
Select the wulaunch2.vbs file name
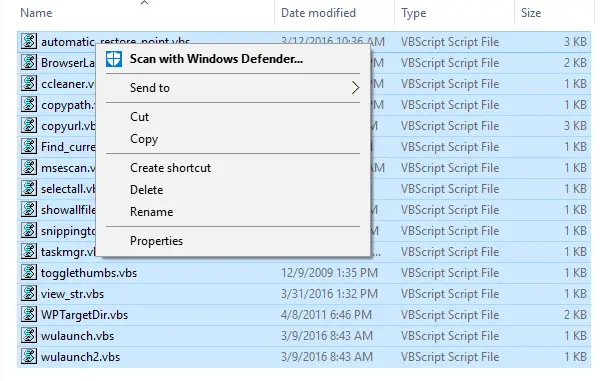[80, 357]
